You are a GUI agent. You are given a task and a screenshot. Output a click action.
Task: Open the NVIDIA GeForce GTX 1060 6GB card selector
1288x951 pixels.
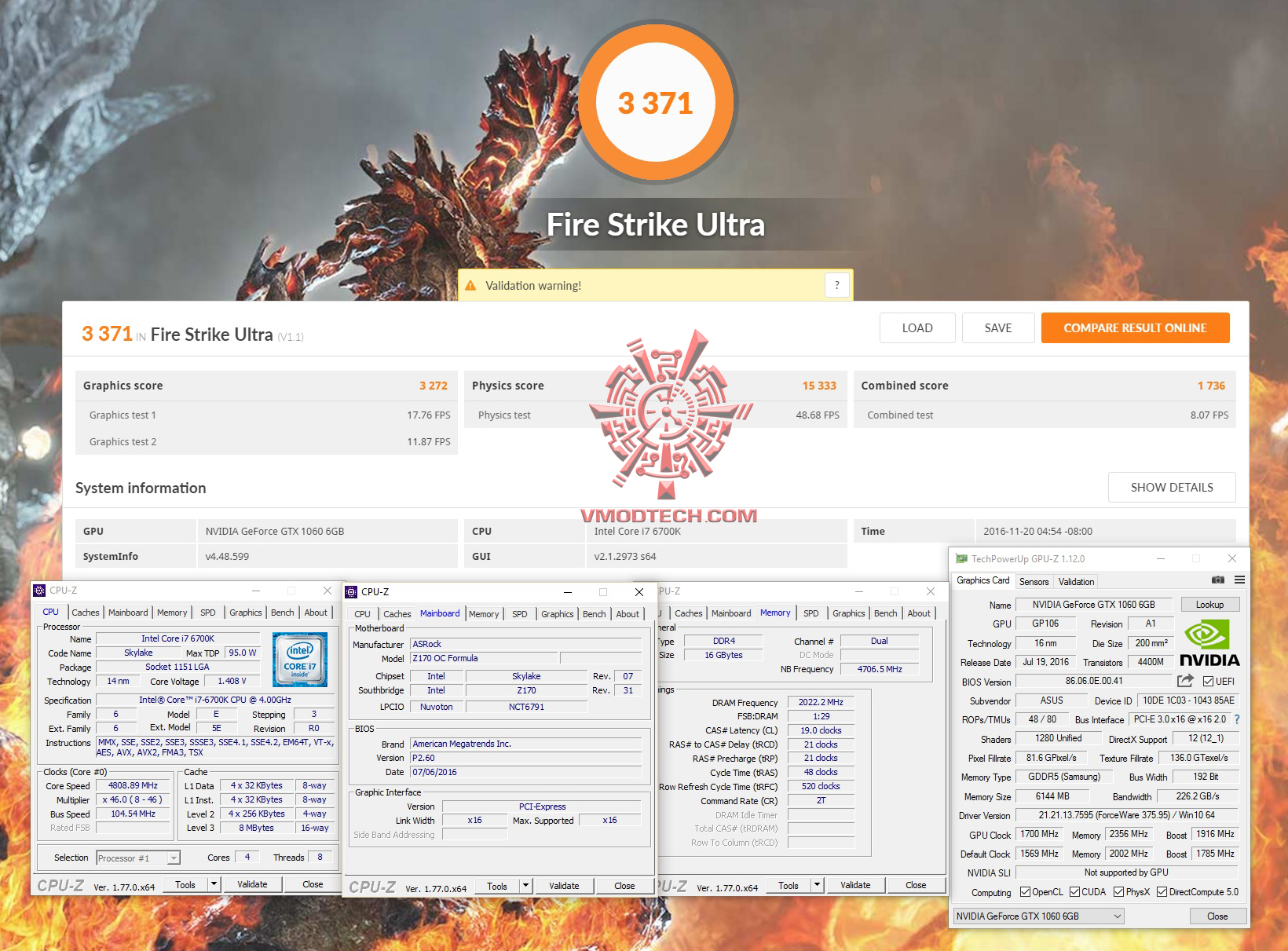(x=1038, y=916)
